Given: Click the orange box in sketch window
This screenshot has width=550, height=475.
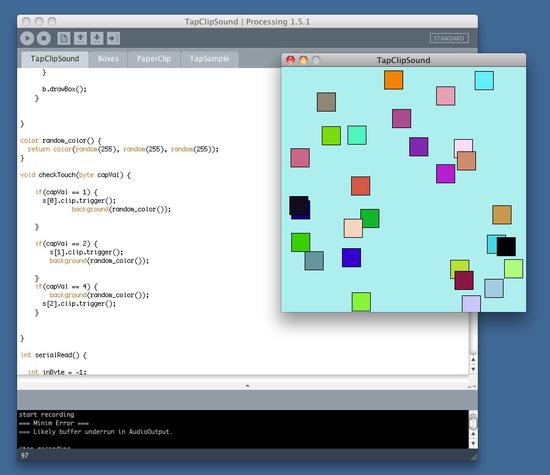Looking at the screenshot, I should coord(393,80).
